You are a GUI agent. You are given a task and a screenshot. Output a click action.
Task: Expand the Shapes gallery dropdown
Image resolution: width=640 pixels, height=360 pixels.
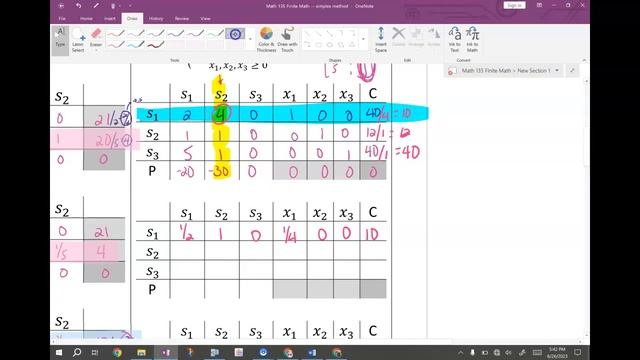(363, 40)
